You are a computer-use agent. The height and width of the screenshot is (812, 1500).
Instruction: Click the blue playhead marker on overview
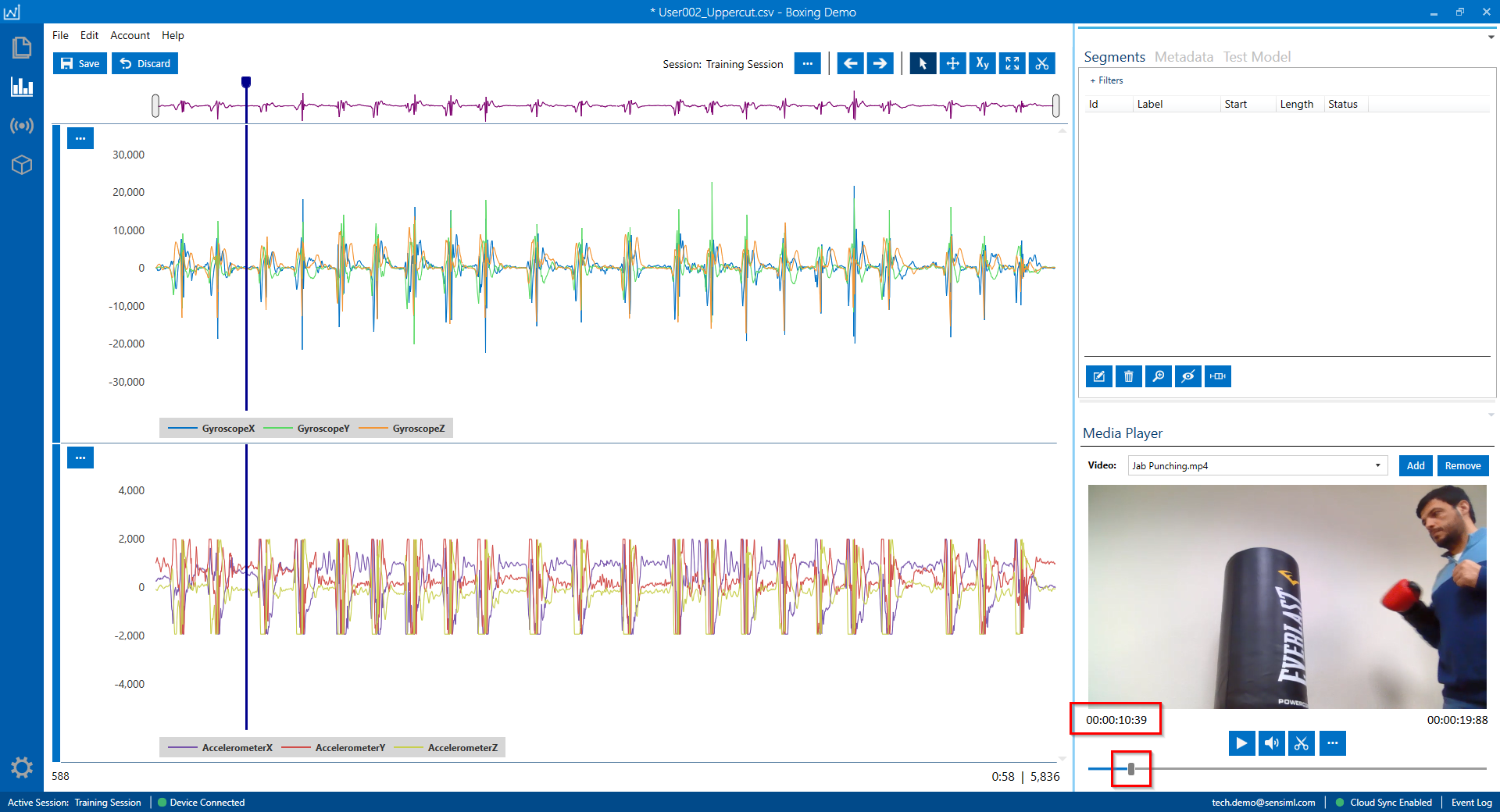[x=246, y=82]
